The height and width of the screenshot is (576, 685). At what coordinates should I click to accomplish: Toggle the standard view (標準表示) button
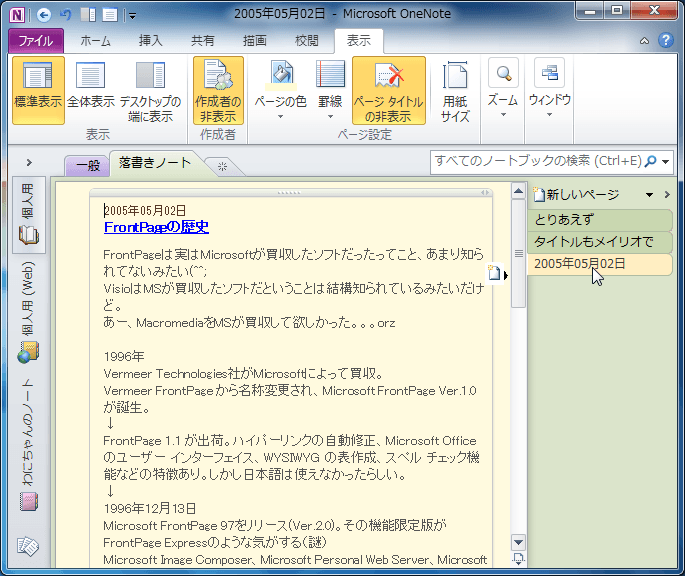[38, 89]
